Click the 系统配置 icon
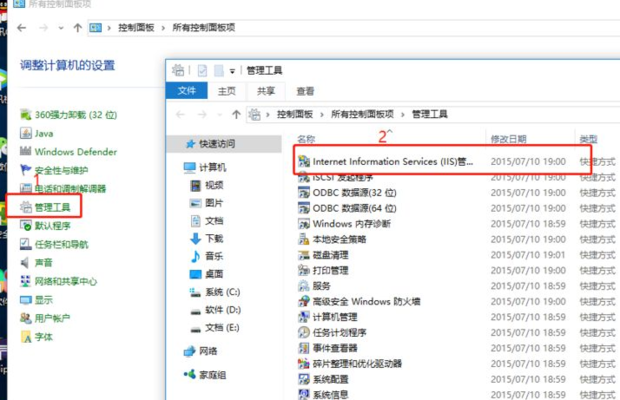This screenshot has width=620, height=400. pyautogui.click(x=304, y=379)
